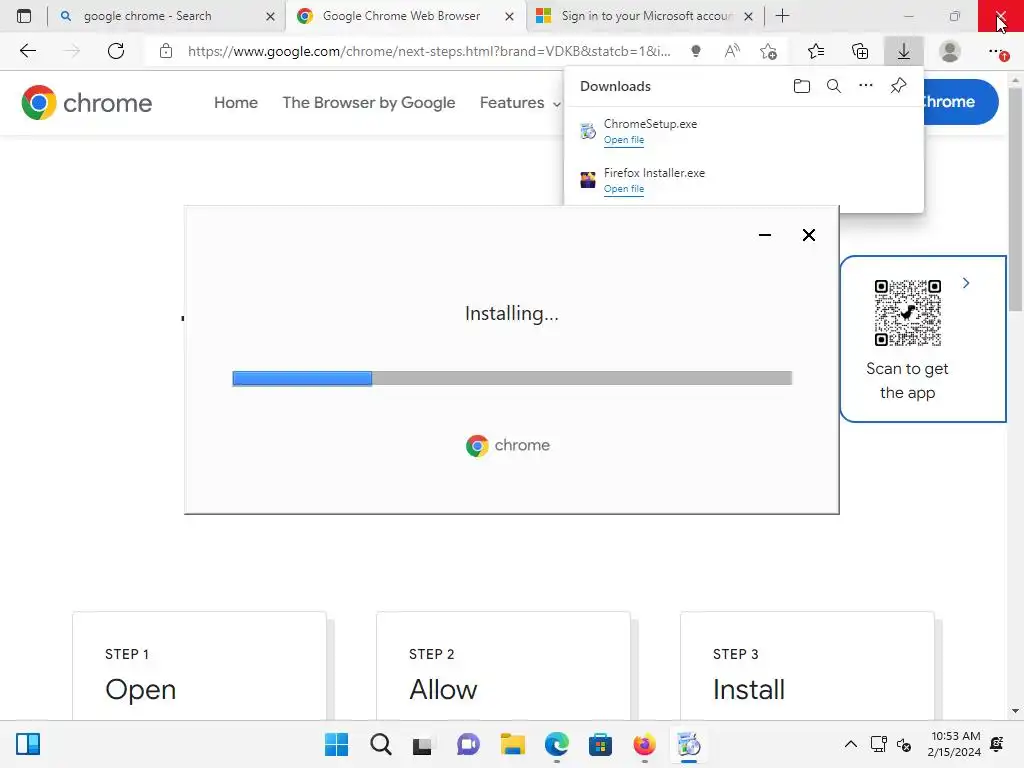Launch Chat from the taskbar
The height and width of the screenshot is (768, 1024).
point(468,744)
